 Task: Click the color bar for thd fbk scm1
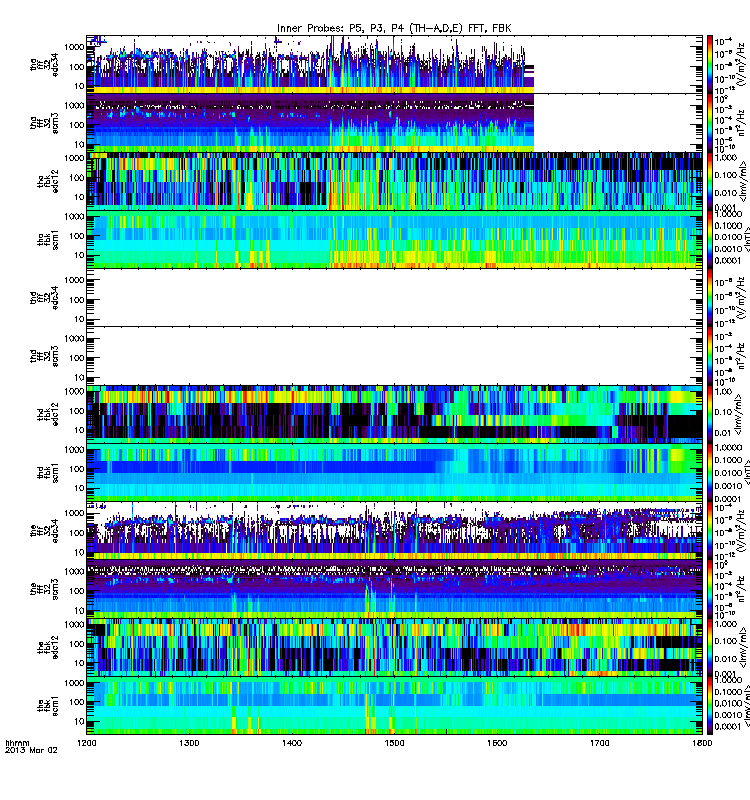(x=710, y=472)
